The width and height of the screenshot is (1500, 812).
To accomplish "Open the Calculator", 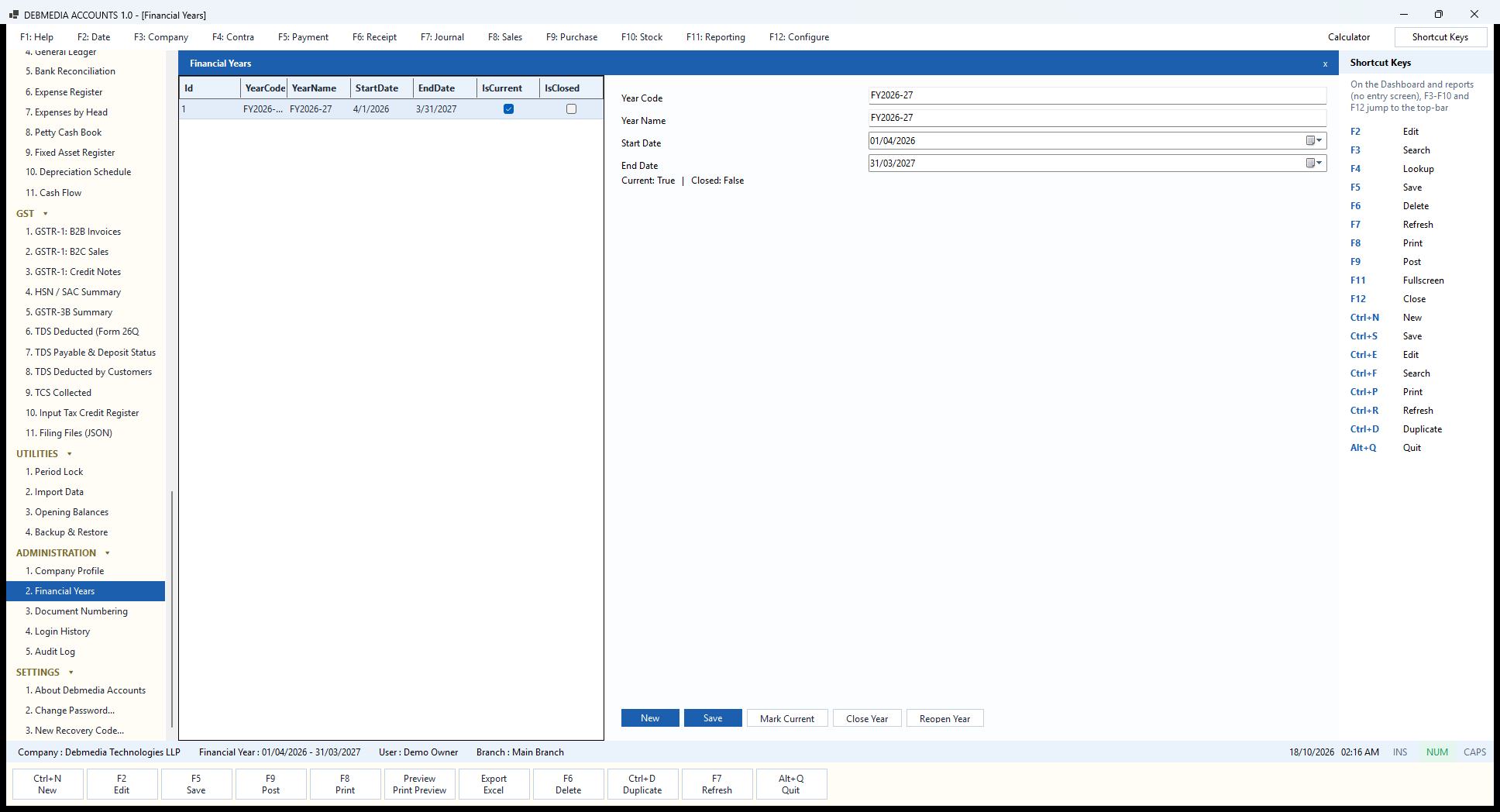I will point(1349,37).
